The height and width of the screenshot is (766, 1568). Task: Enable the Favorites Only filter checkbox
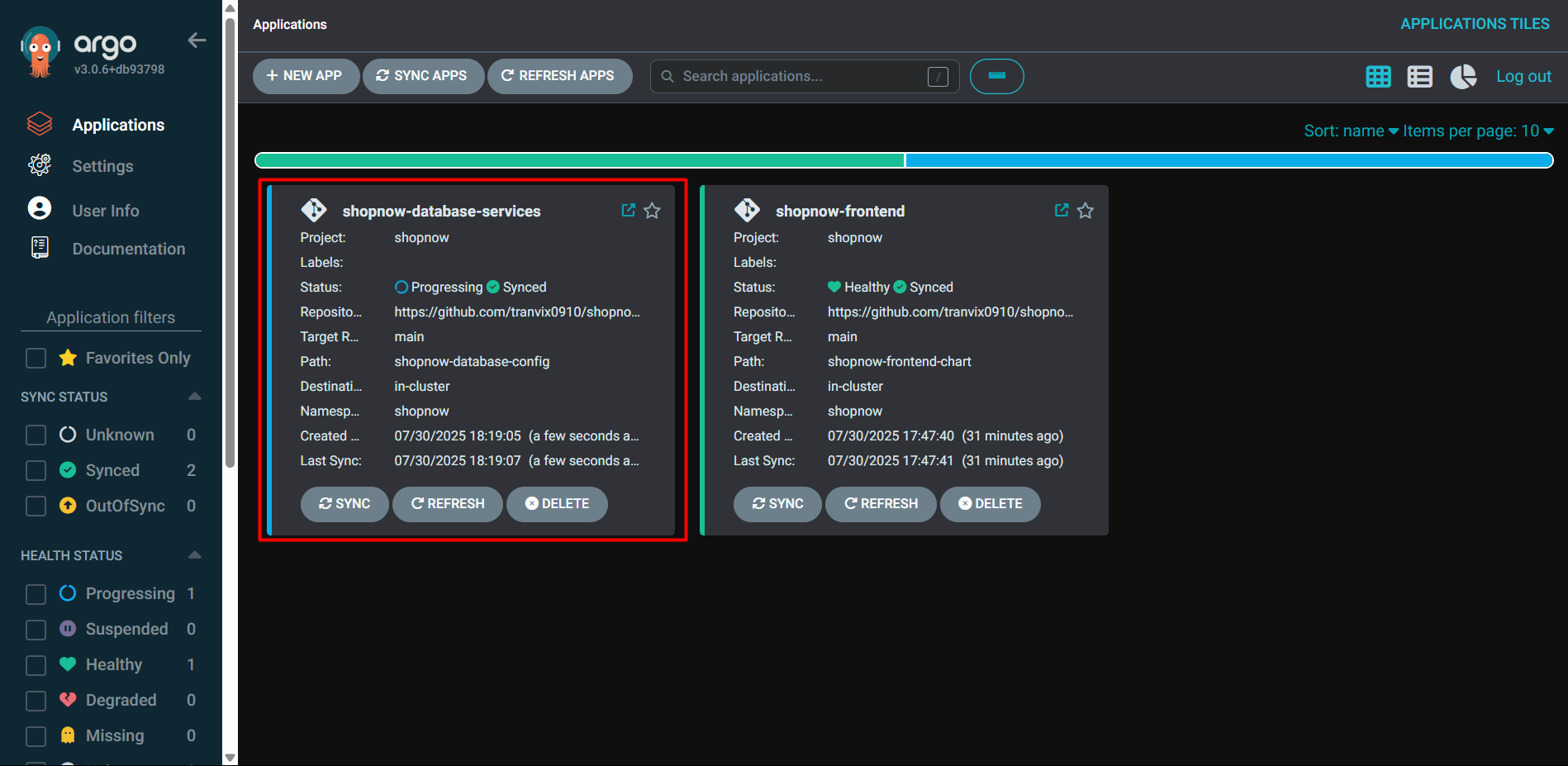[x=36, y=358]
